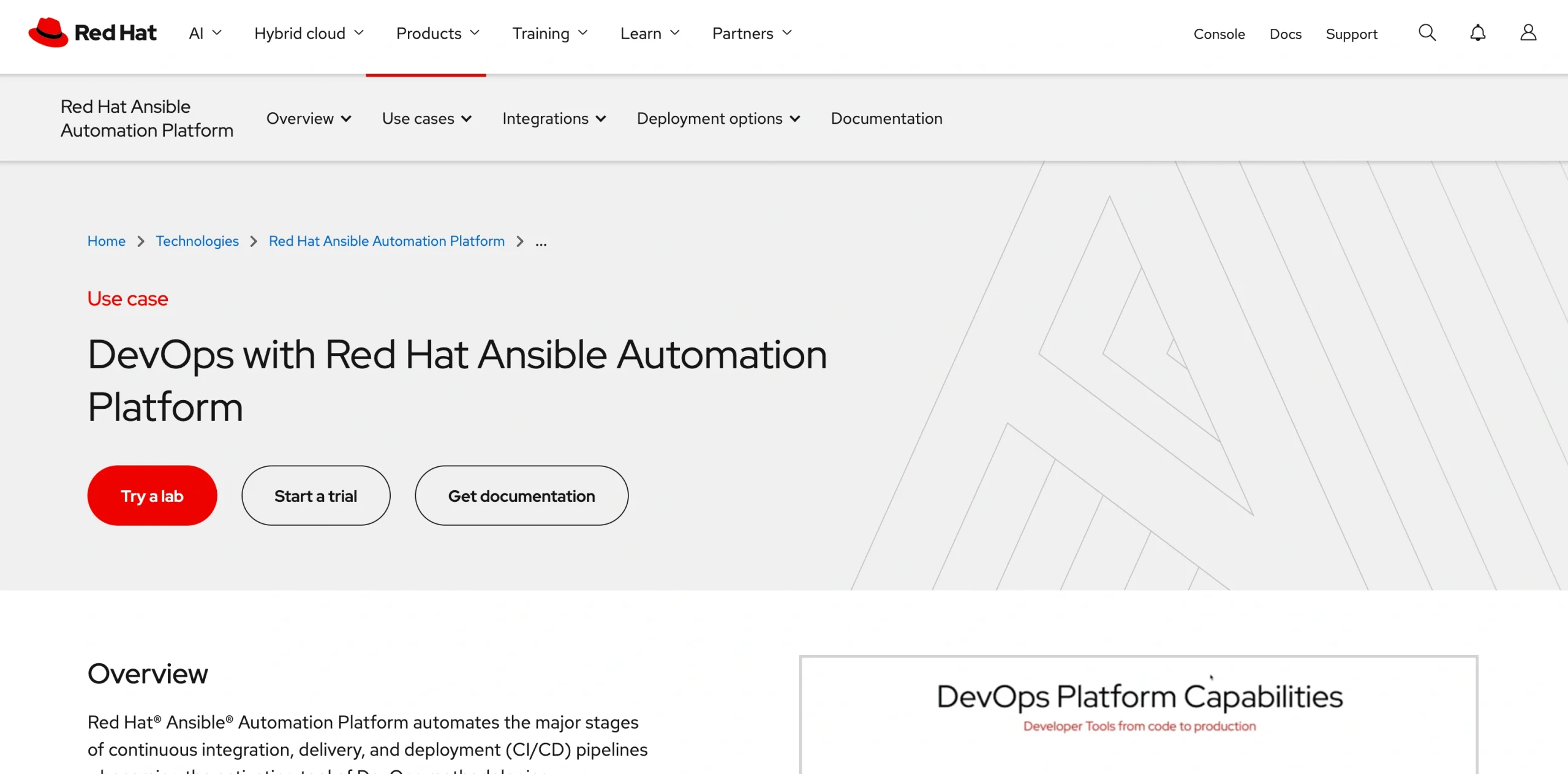1568x774 pixels.
Task: Click the DevOps with Red Hat Ansible heading
Action: [457, 381]
